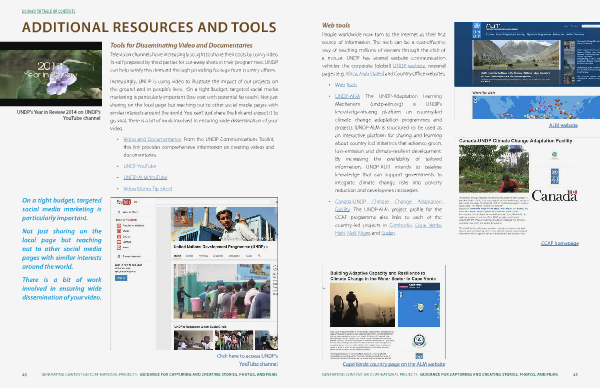Click the ALM website screenshot with mountain photo
600x388 pixels.
coord(527,70)
